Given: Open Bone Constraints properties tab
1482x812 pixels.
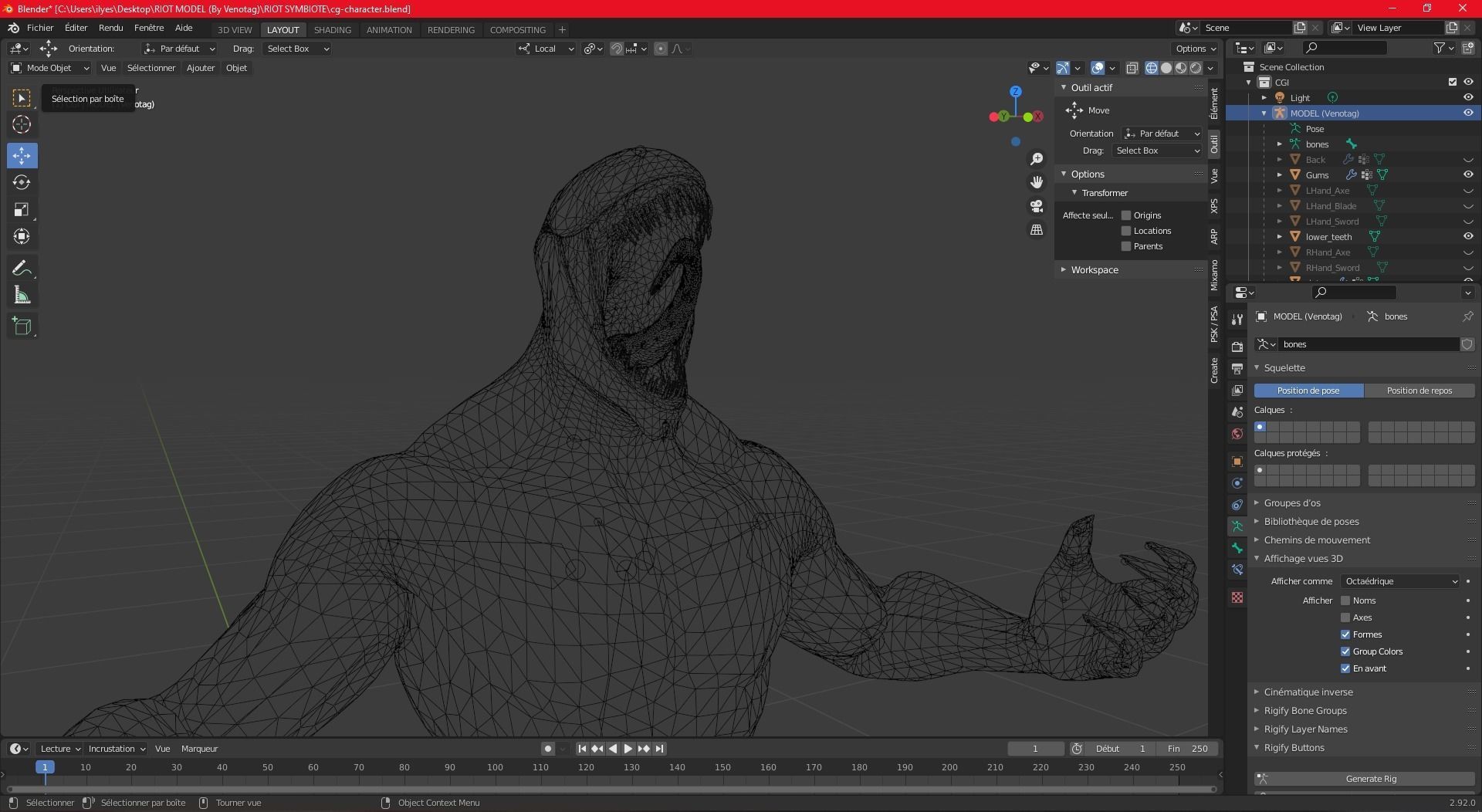Looking at the screenshot, I should pyautogui.click(x=1237, y=570).
